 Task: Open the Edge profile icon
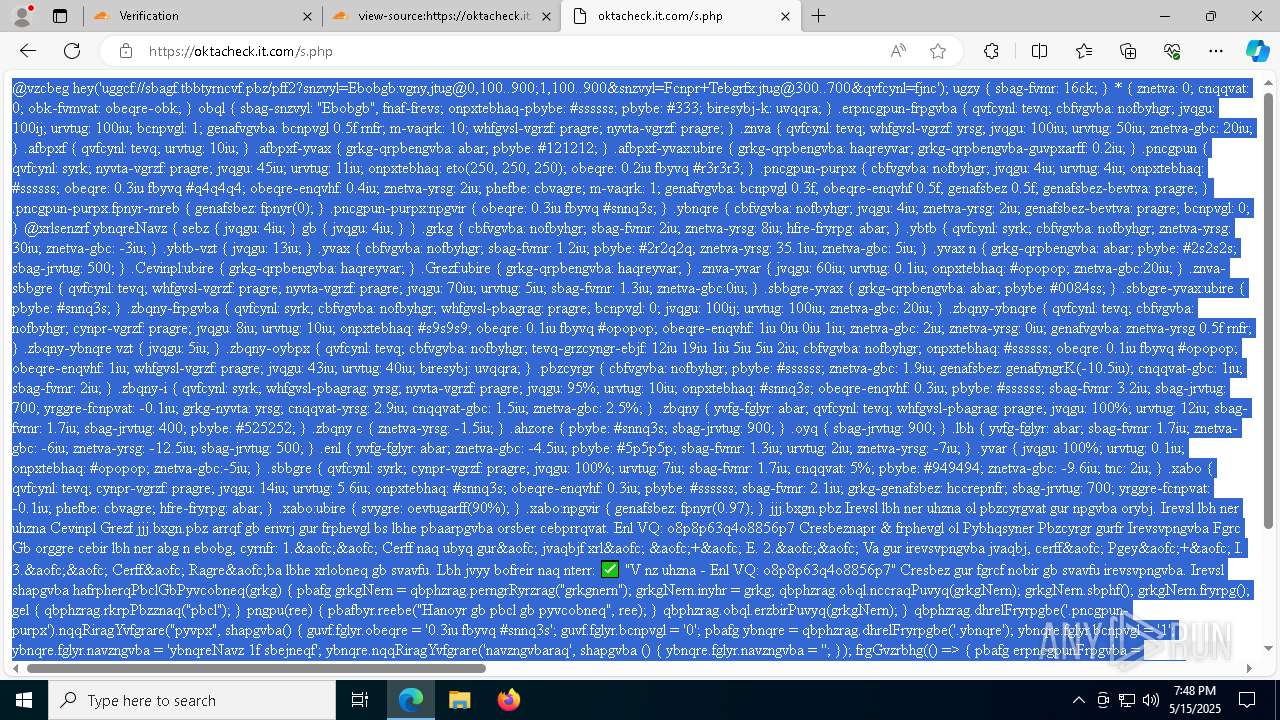pos(24,16)
